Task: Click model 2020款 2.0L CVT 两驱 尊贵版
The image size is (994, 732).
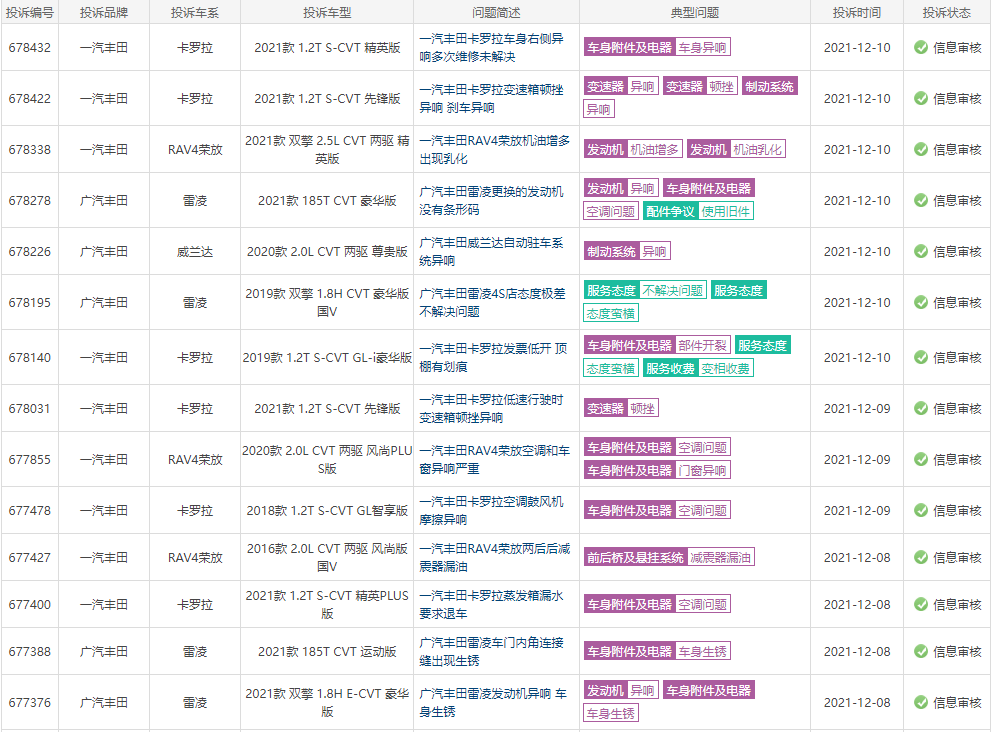Action: click(327, 252)
